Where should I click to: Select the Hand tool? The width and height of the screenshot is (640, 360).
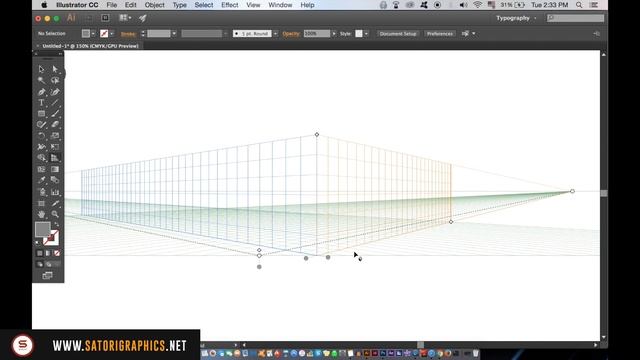point(42,214)
